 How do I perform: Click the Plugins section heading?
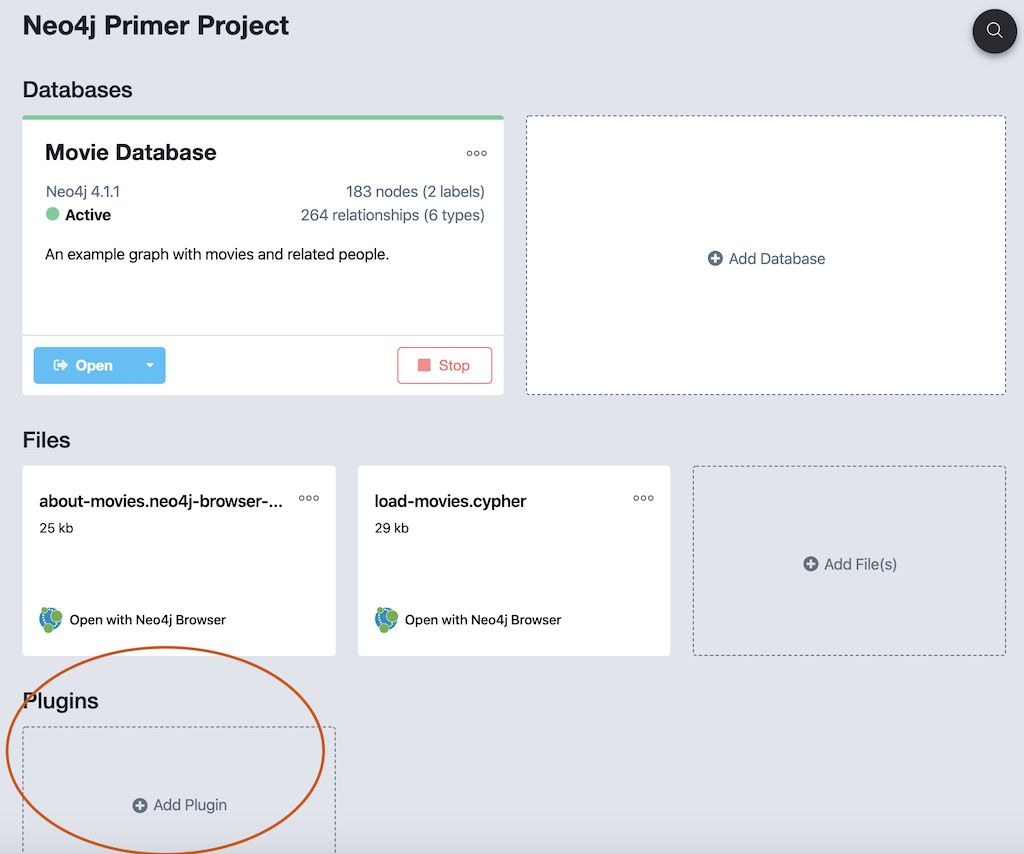pyautogui.click(x=61, y=701)
